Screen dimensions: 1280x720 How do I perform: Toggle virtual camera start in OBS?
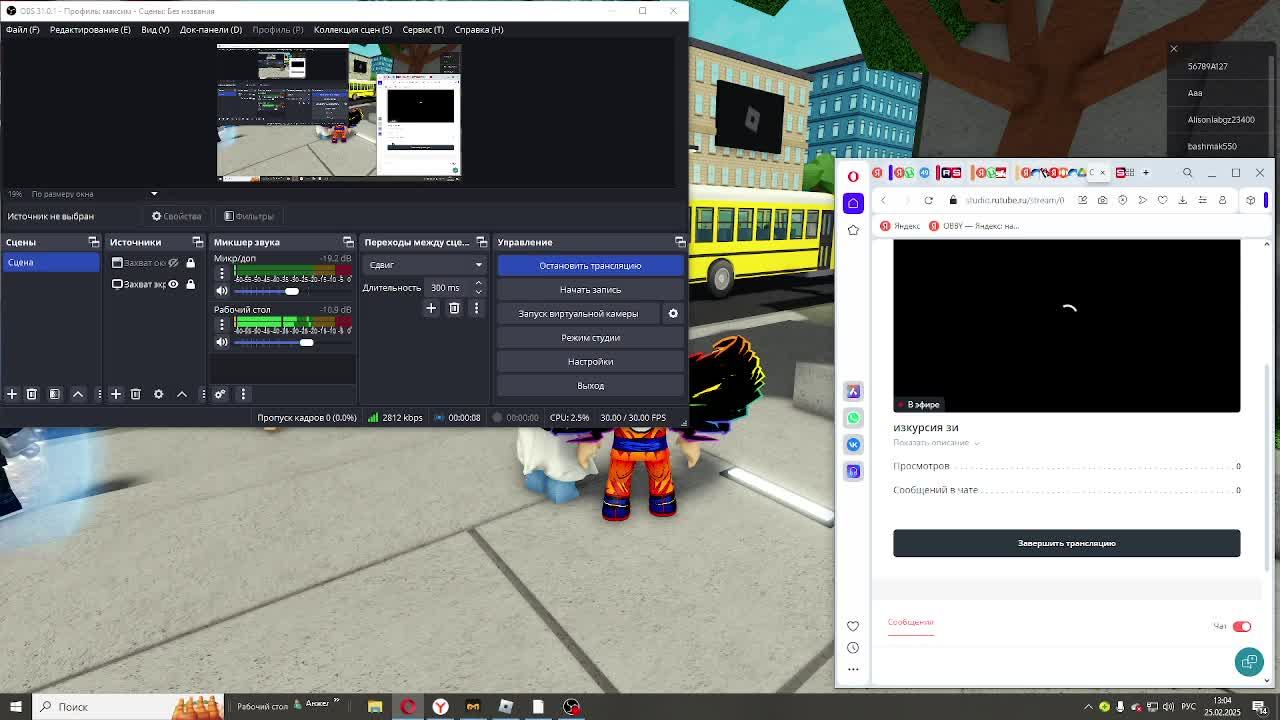578,314
